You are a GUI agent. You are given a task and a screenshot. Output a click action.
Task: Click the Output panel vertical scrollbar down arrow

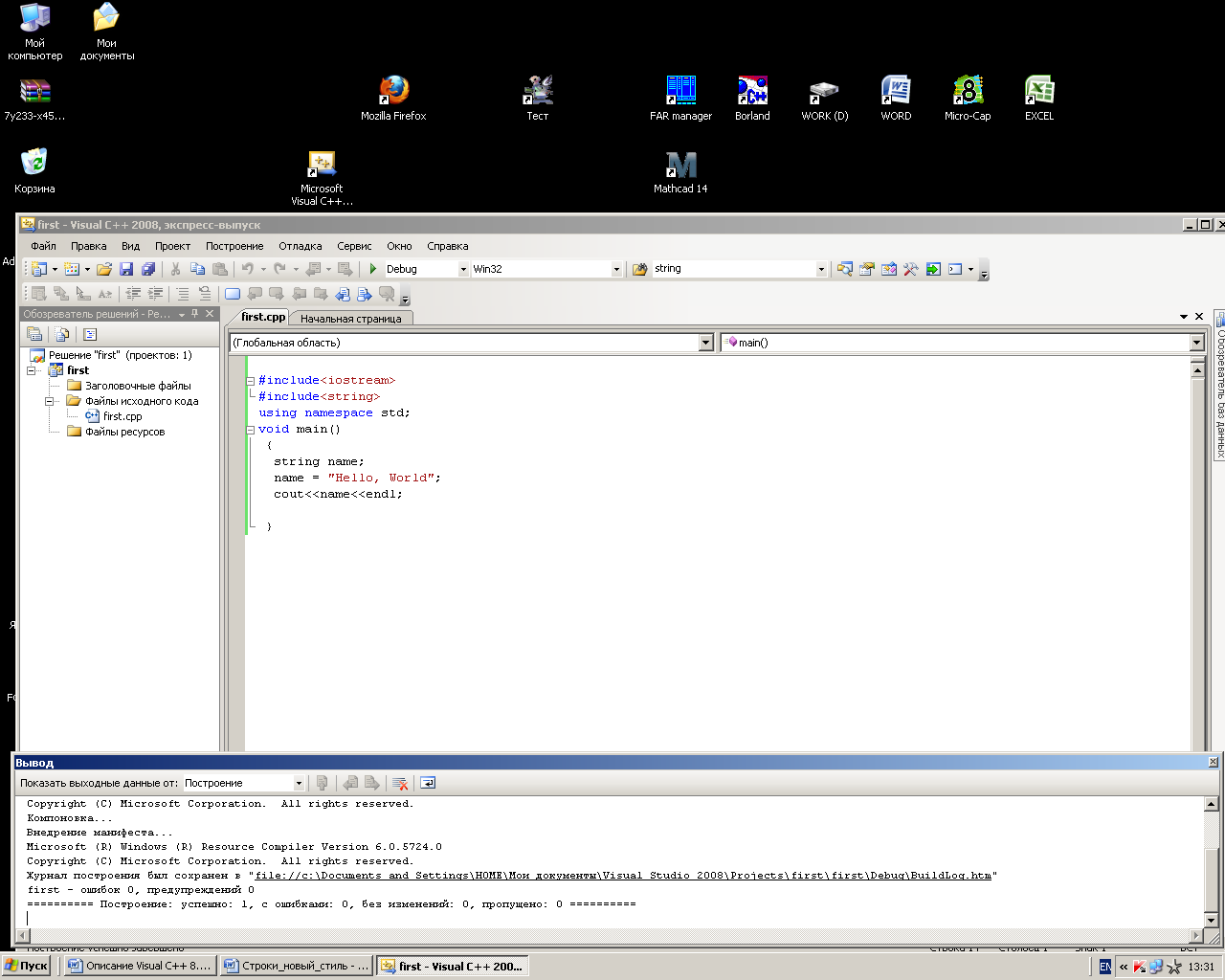pos(1211,921)
